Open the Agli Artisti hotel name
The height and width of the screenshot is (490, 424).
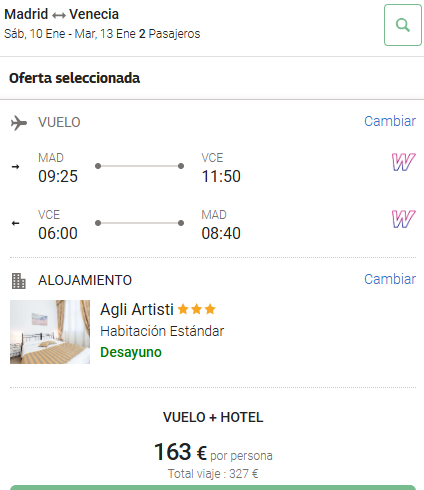(137, 309)
